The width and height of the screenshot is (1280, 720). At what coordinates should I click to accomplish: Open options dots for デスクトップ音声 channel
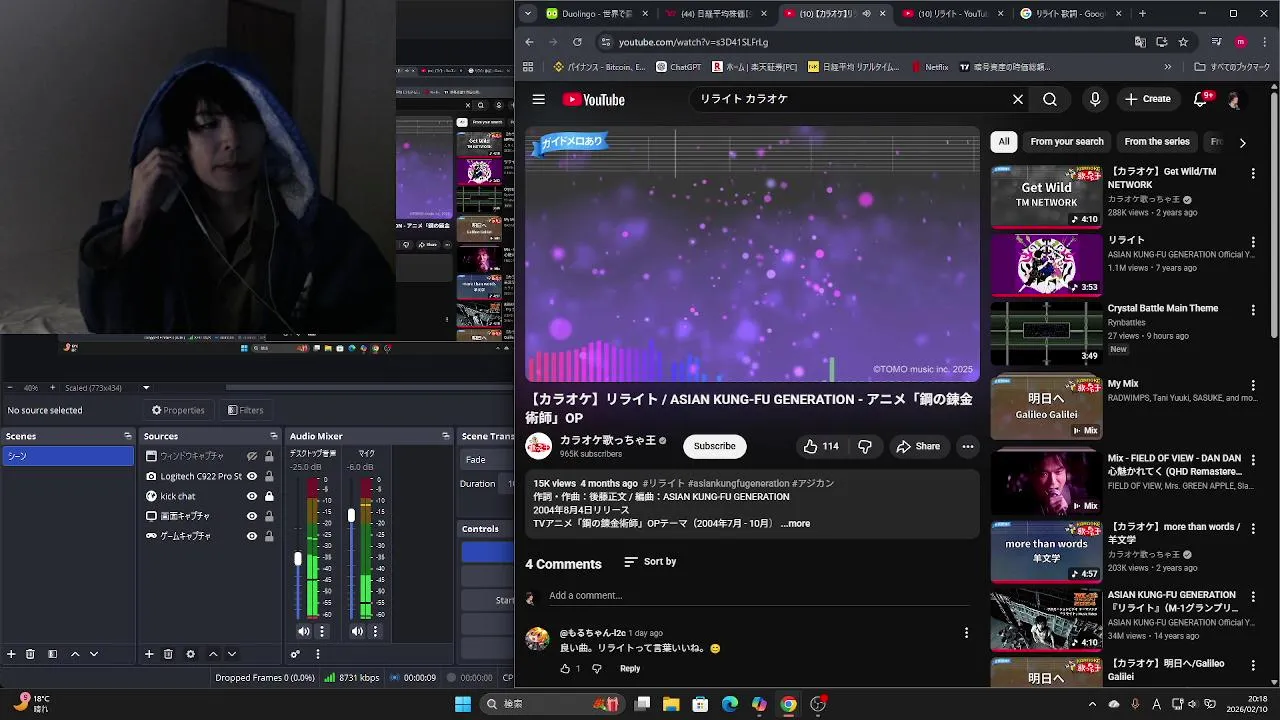click(x=322, y=631)
